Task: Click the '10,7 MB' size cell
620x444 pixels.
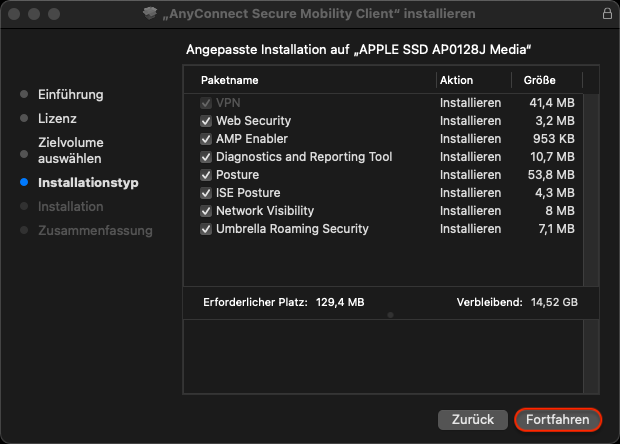Action: pyautogui.click(x=552, y=157)
